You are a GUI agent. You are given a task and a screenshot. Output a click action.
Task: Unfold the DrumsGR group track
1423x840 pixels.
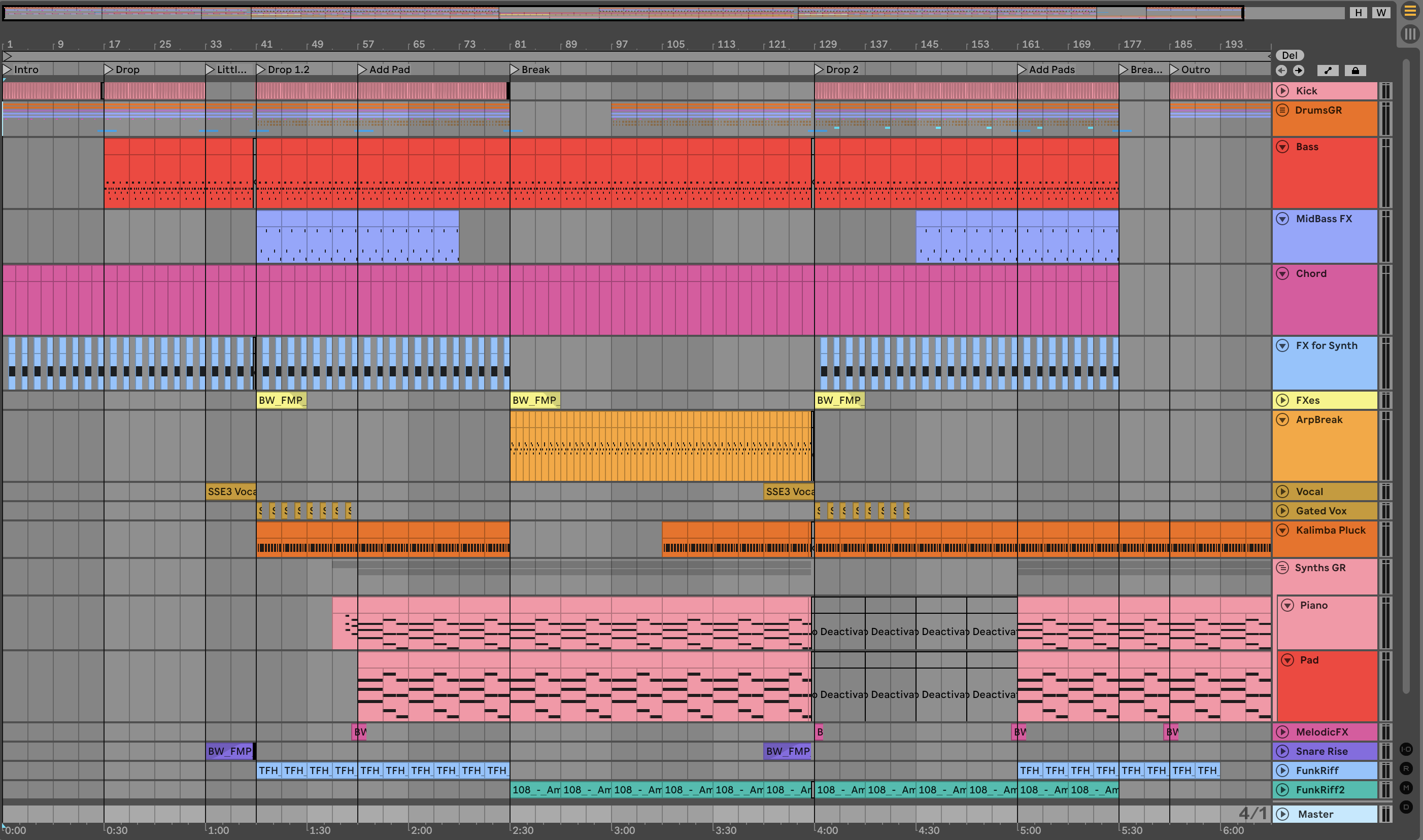[x=1282, y=110]
